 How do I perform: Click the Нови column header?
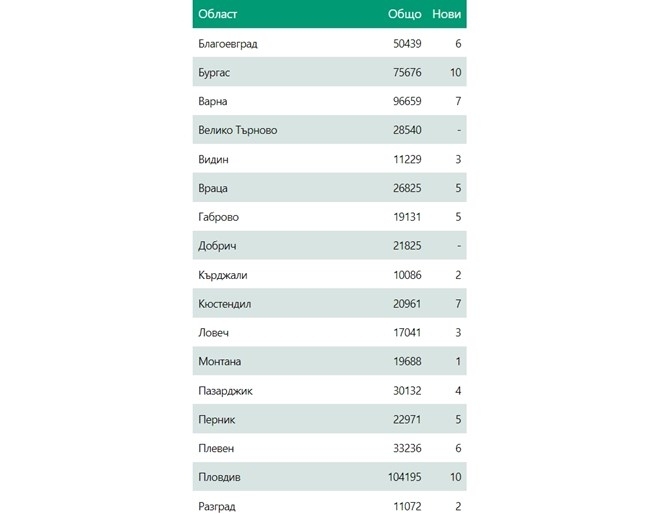coord(446,14)
